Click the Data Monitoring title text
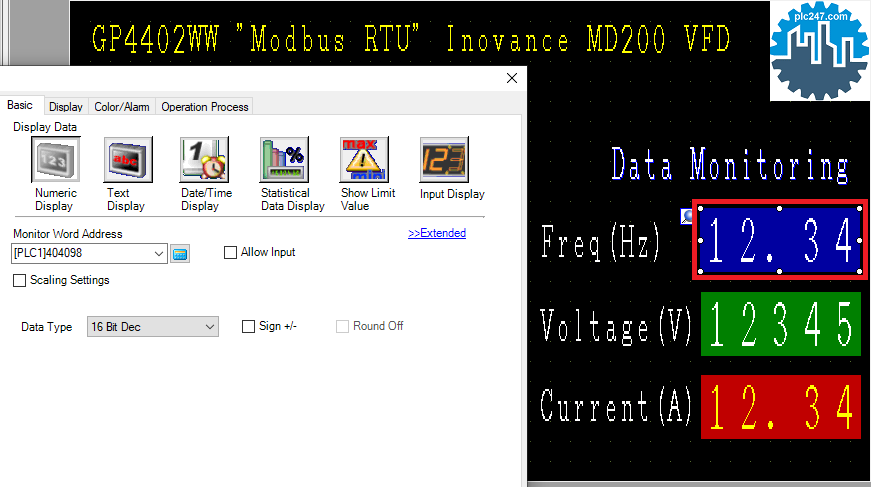Viewport: 871px width, 487px height. point(730,165)
